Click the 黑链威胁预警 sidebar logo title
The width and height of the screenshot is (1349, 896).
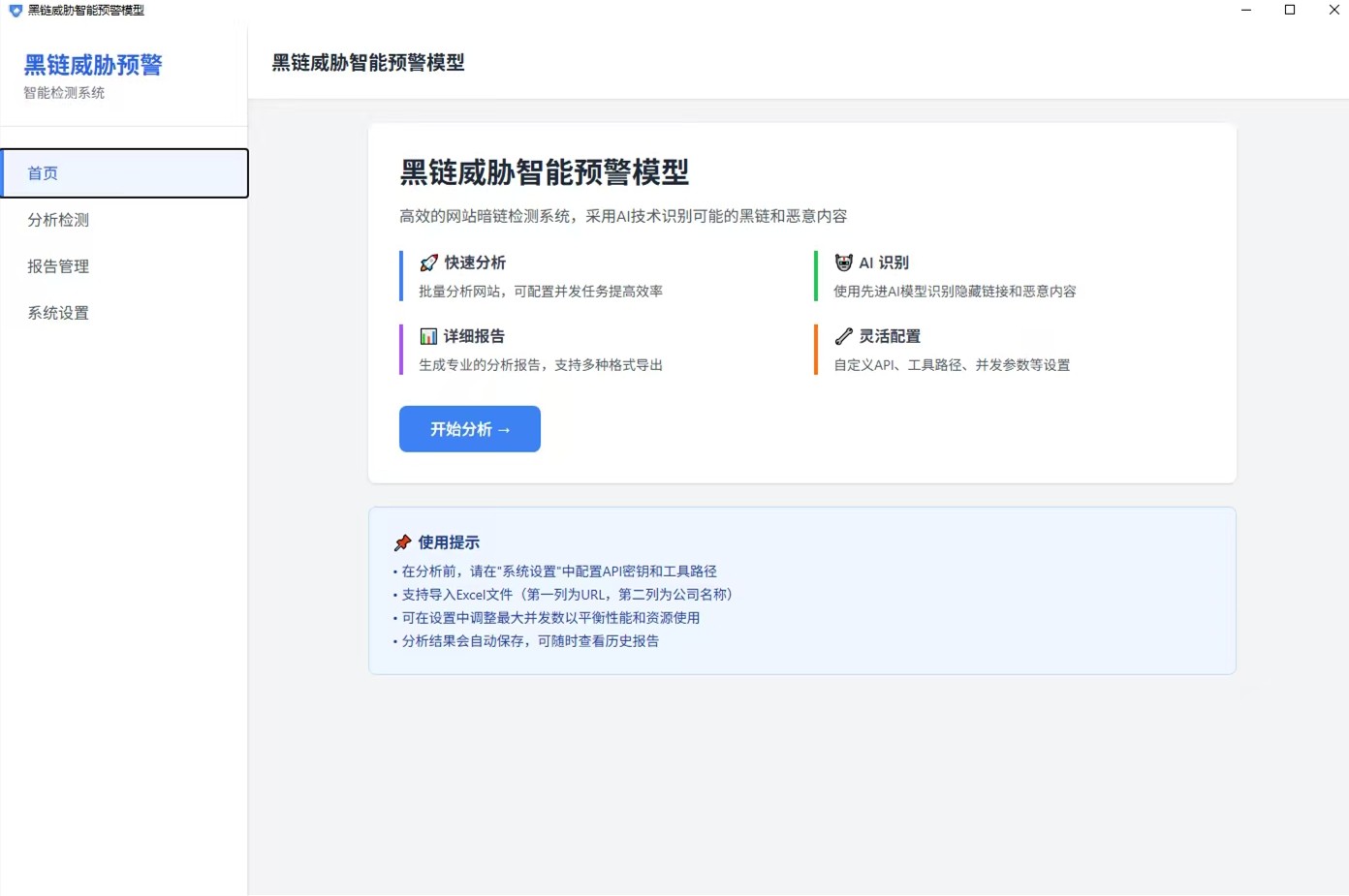[x=93, y=65]
